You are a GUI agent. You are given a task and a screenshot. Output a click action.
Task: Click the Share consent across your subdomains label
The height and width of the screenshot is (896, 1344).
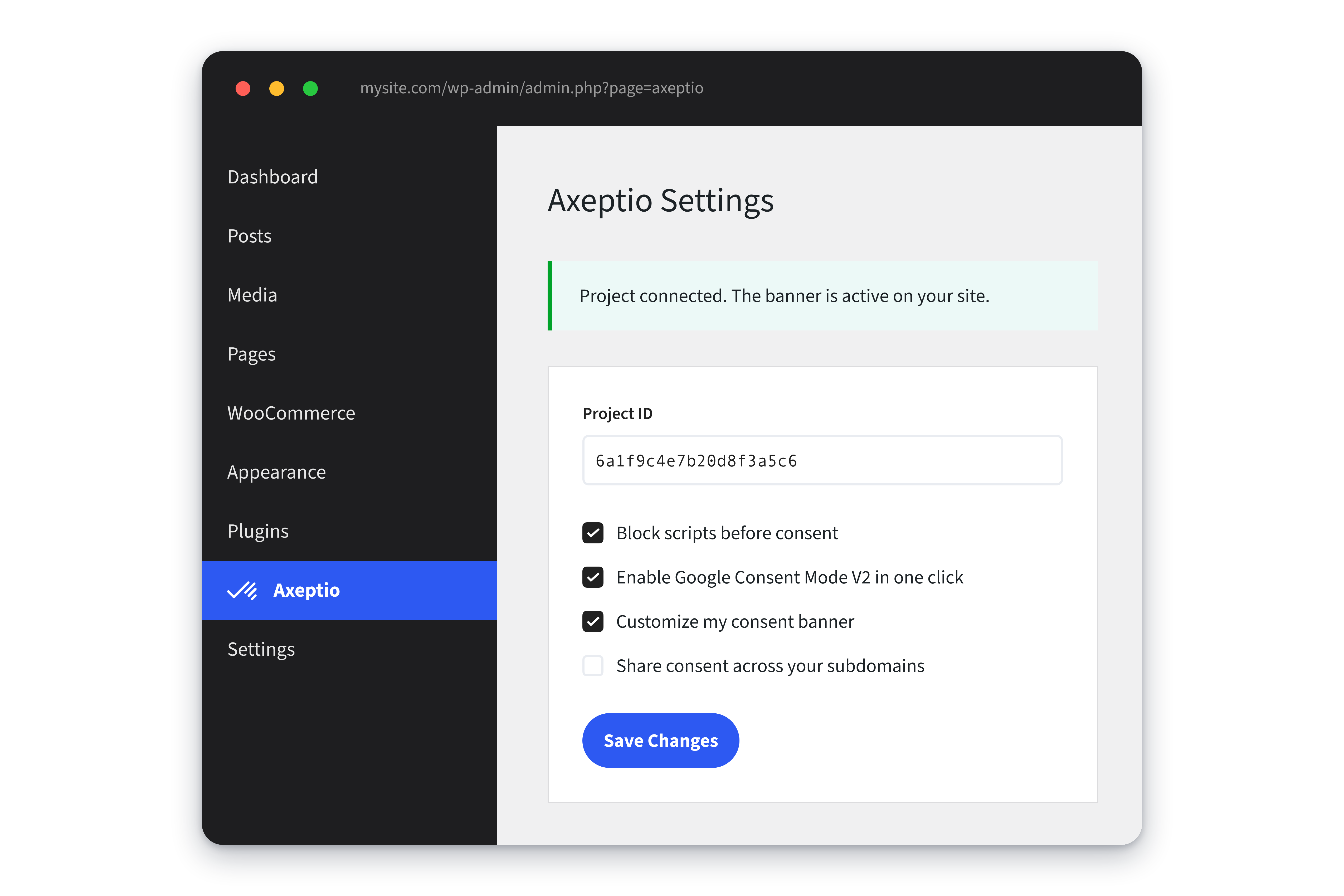[x=770, y=666]
